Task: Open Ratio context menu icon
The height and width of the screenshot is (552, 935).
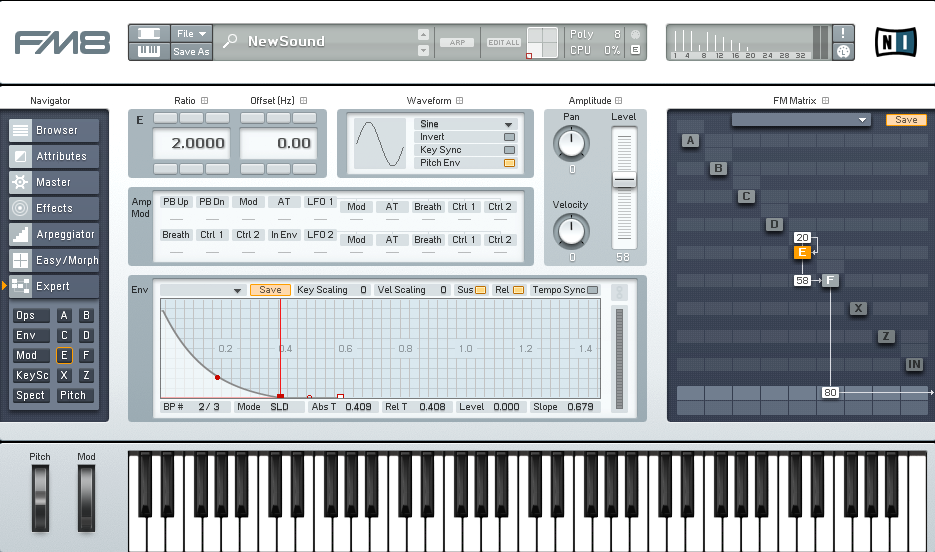Action: pos(205,101)
